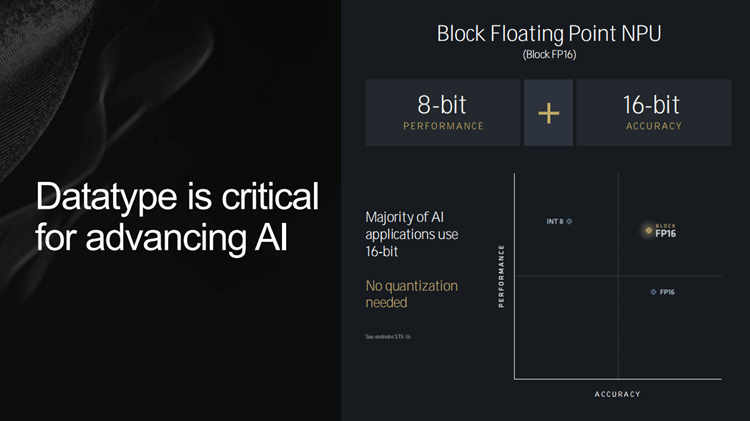
Task: Click the 'See endnote' footnote link
Action: pos(388,336)
